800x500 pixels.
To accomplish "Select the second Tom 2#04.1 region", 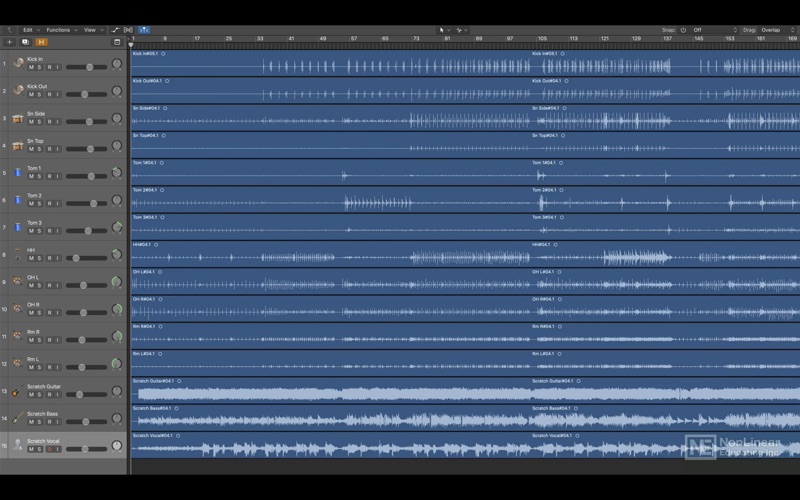I will (x=665, y=199).
